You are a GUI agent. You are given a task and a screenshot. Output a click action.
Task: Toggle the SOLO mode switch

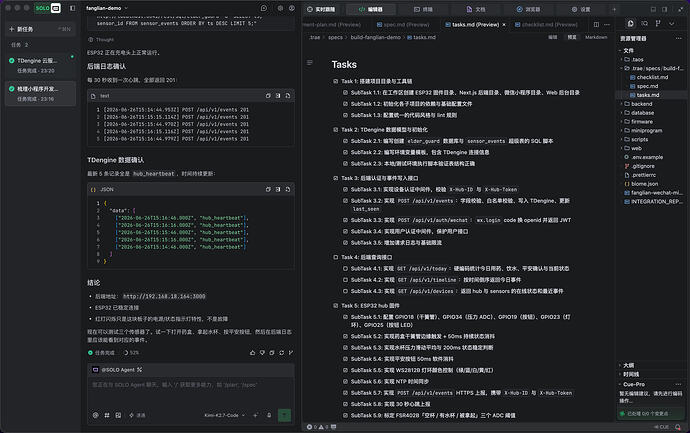[48, 8]
